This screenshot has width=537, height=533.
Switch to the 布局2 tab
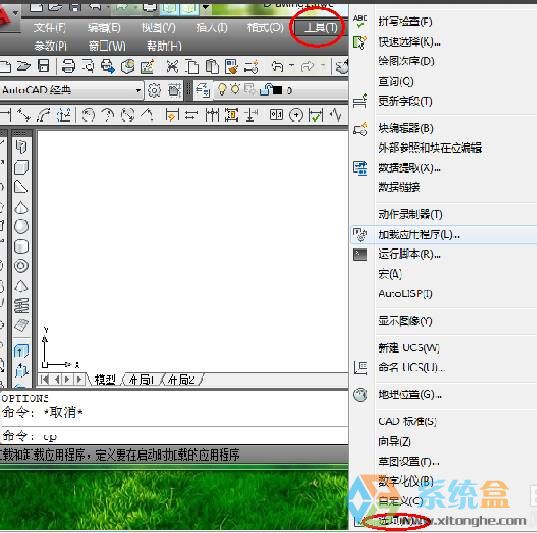pos(182,380)
